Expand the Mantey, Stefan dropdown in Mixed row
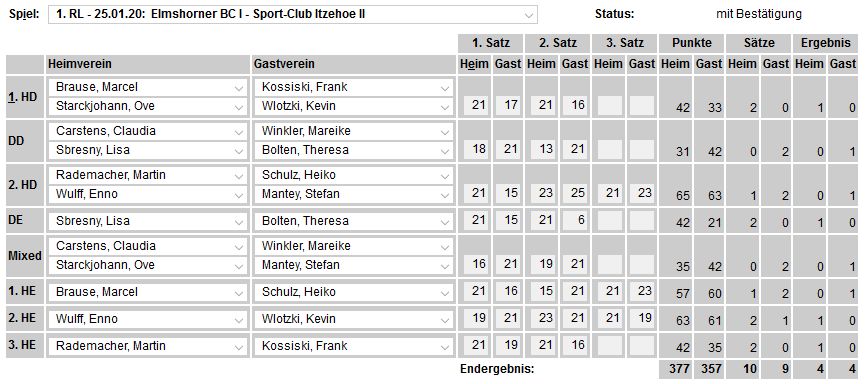Viewport: 865px width, 384px height. 354,265
